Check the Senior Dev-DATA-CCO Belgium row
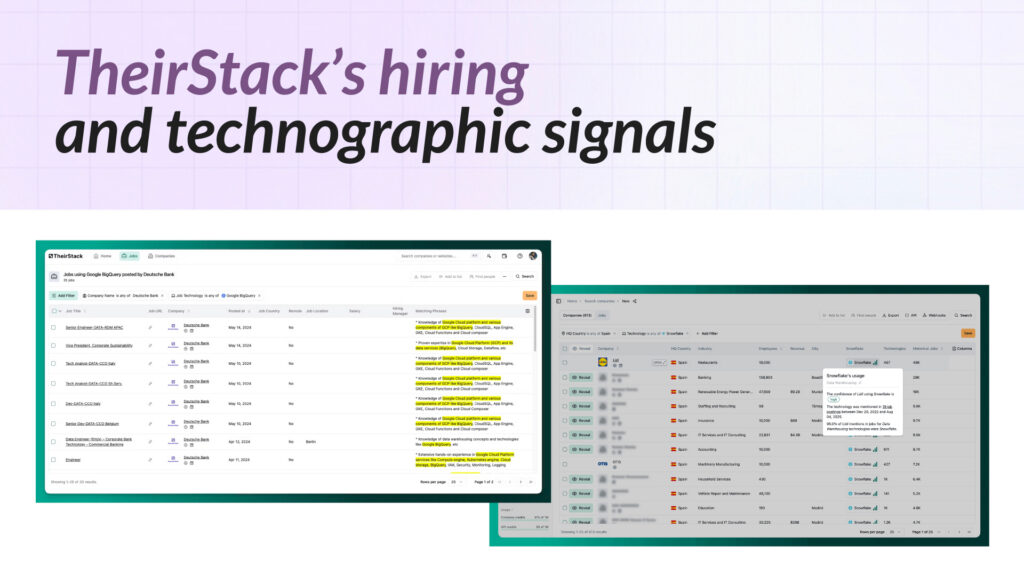Screen dimensions: 1024x576 tap(54, 424)
